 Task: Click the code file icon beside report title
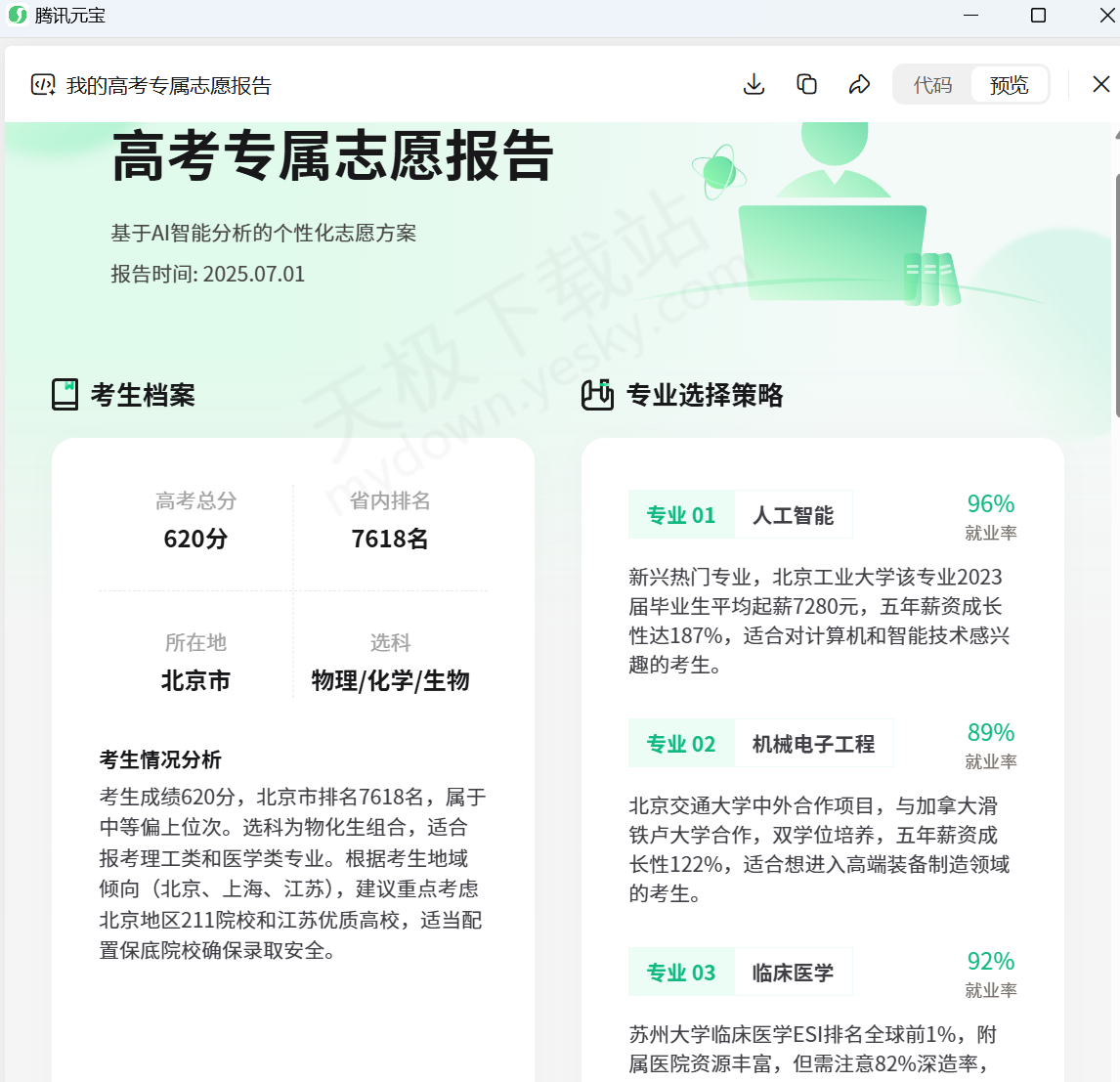43,85
